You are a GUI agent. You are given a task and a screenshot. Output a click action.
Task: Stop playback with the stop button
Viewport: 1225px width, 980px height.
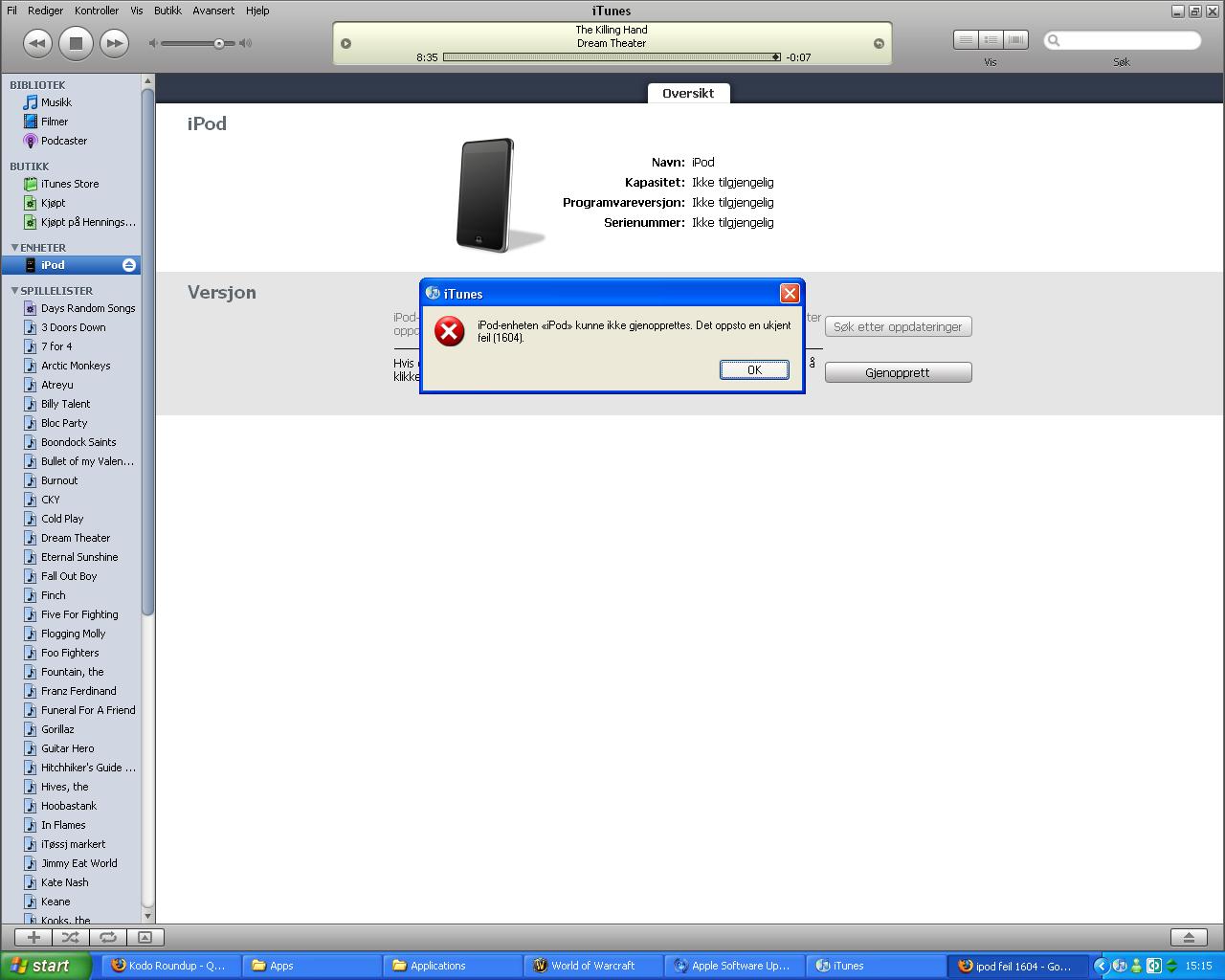tap(76, 43)
